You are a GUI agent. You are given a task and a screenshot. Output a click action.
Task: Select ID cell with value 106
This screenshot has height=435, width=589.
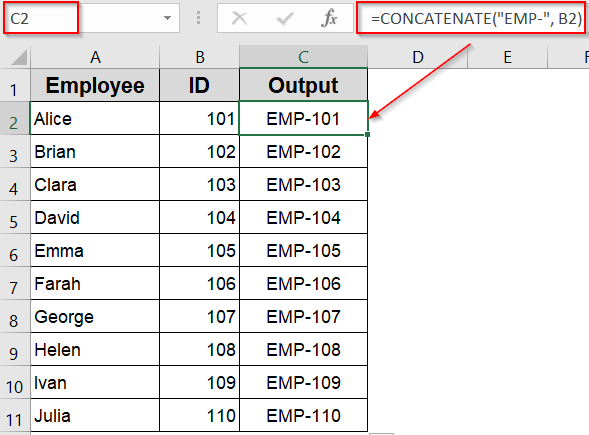pos(199,284)
